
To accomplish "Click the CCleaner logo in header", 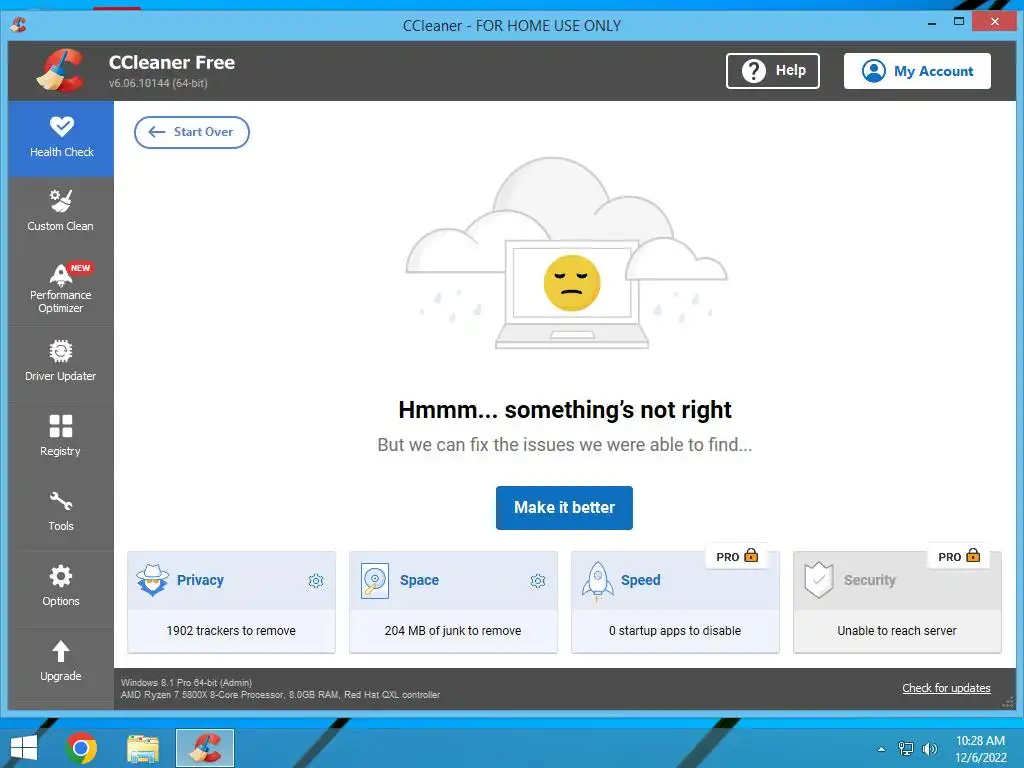I will [x=61, y=71].
